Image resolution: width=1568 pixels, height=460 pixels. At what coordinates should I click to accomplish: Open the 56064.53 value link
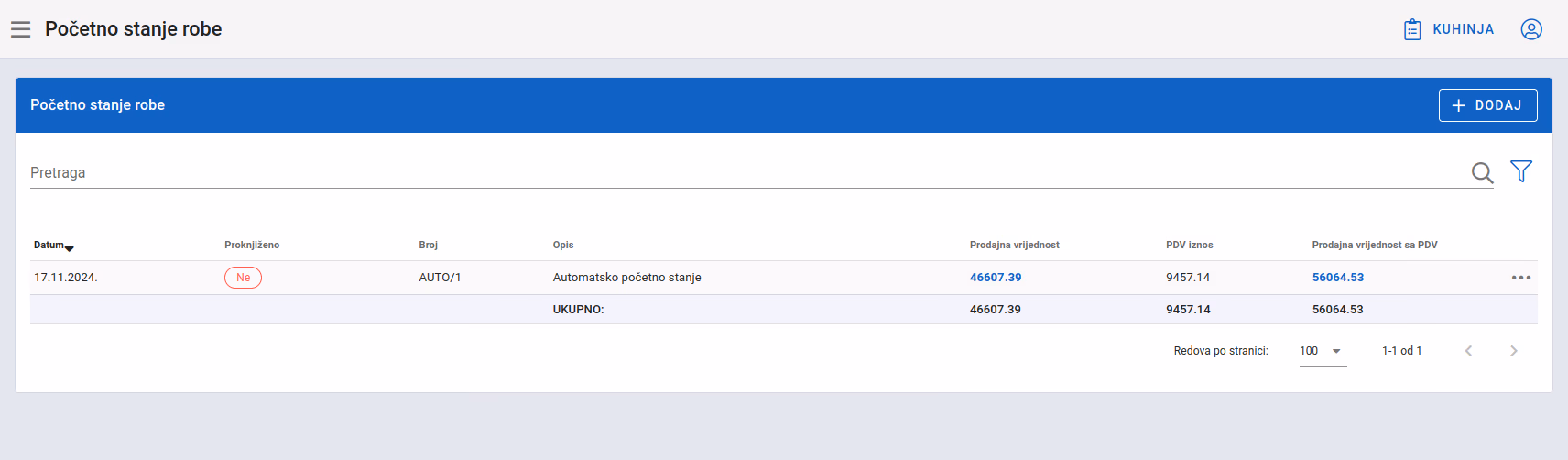coord(1338,278)
